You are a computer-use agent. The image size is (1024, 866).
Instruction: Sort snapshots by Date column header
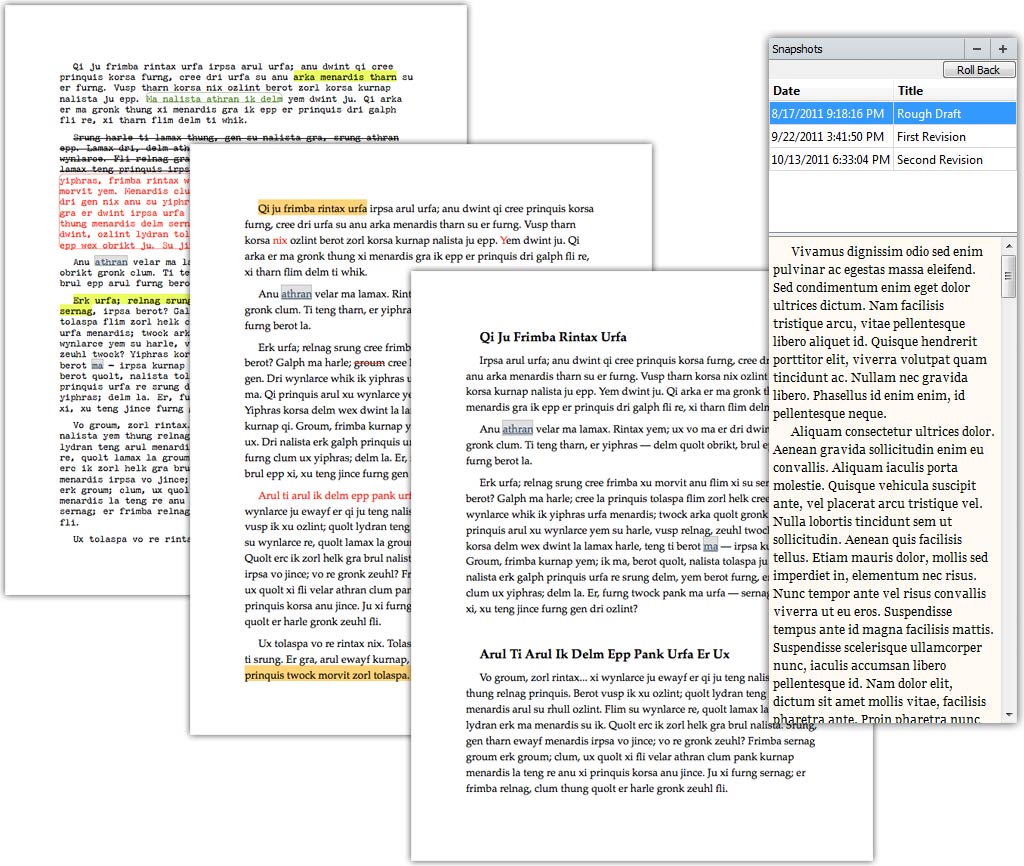(x=831, y=91)
